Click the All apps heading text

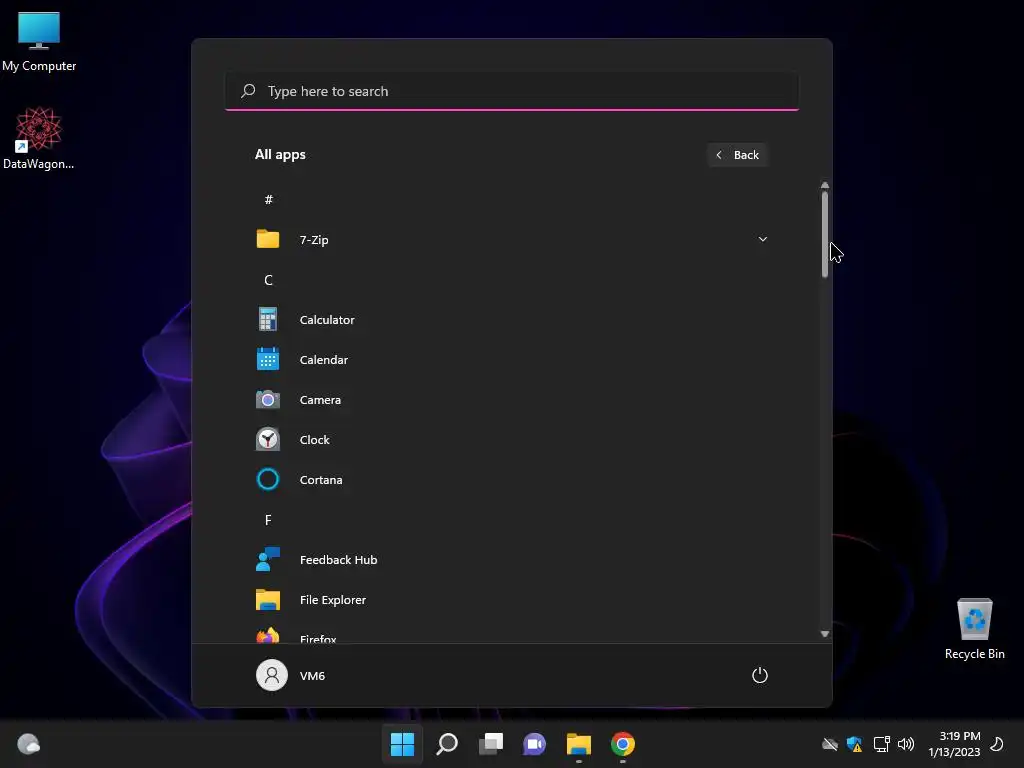pos(280,155)
